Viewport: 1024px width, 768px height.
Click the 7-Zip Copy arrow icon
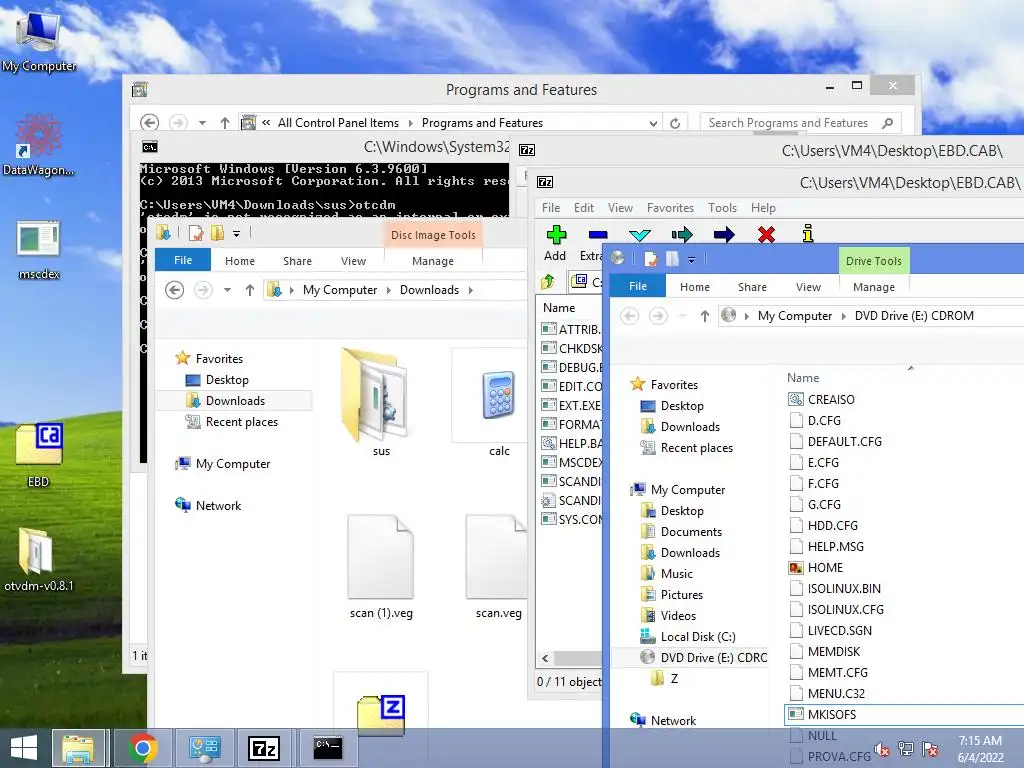pos(682,234)
